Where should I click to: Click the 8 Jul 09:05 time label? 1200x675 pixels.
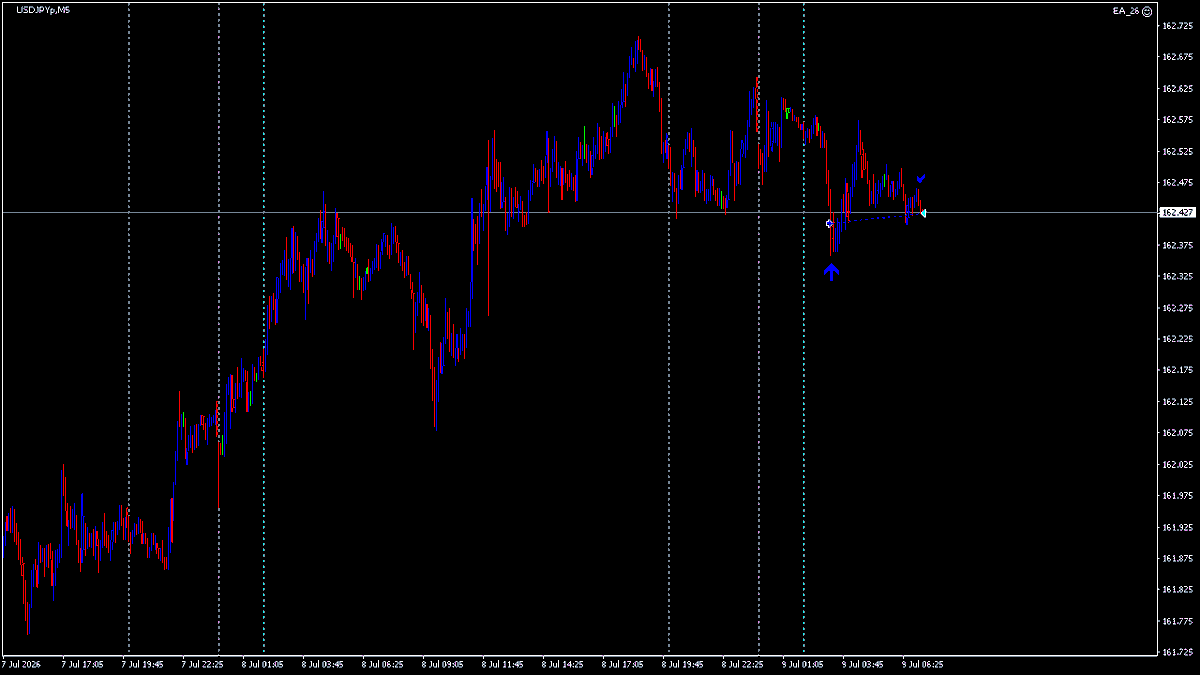(442, 663)
